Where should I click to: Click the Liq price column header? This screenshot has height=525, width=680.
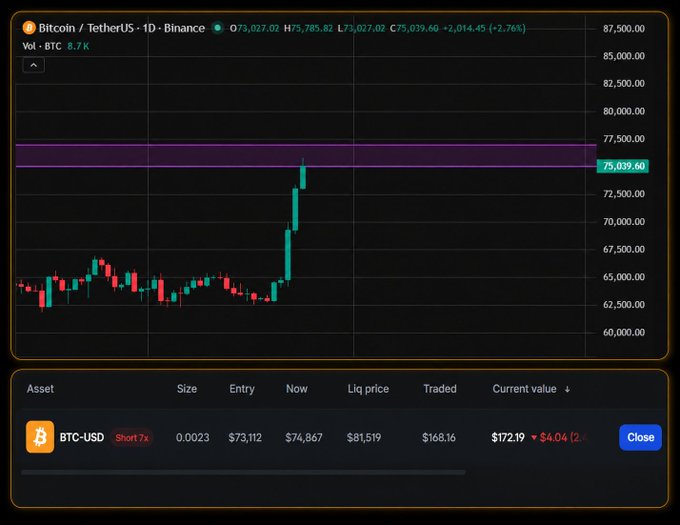[x=368, y=389]
